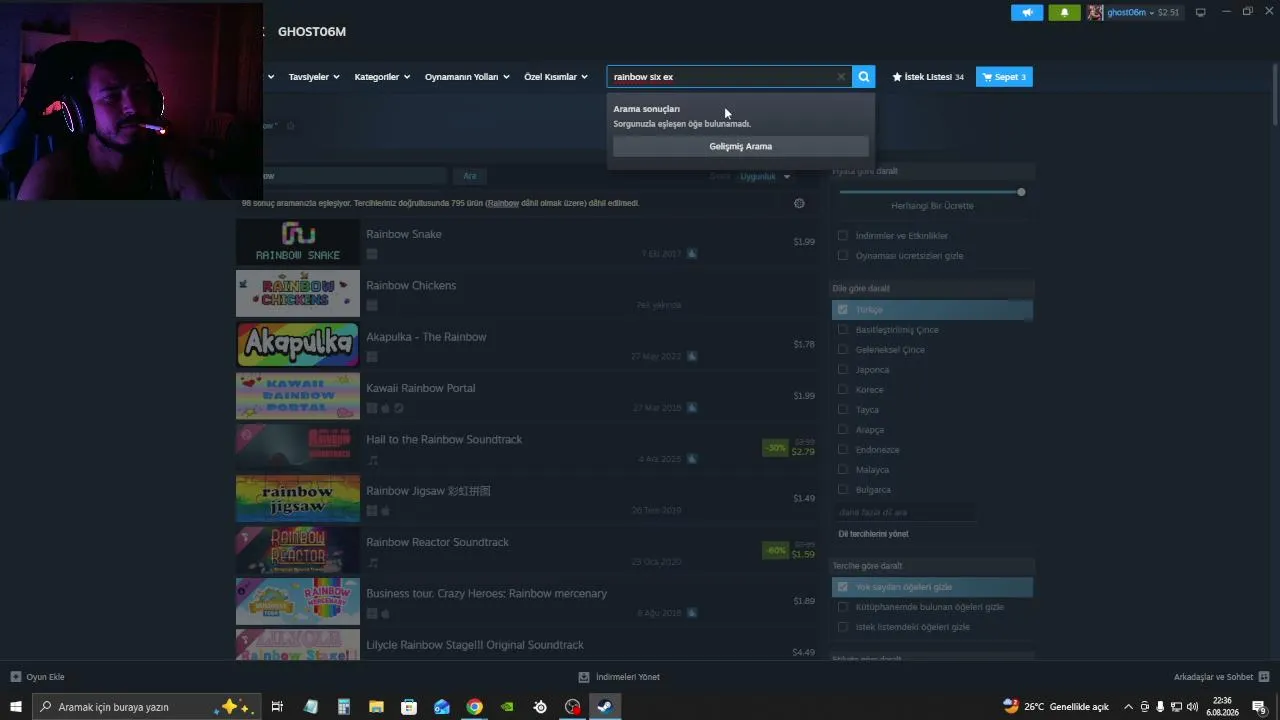Open the Dil tercihlerini yönet link
This screenshot has height=720, width=1280.
pos(874,534)
